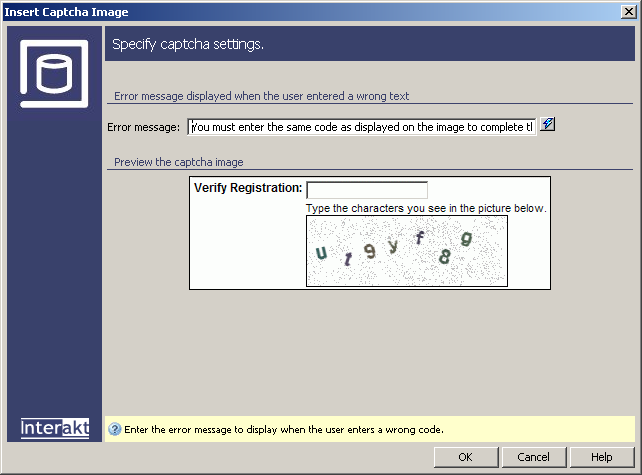Click the InterAKT logo
The width and height of the screenshot is (642, 475).
pyautogui.click(x=55, y=428)
